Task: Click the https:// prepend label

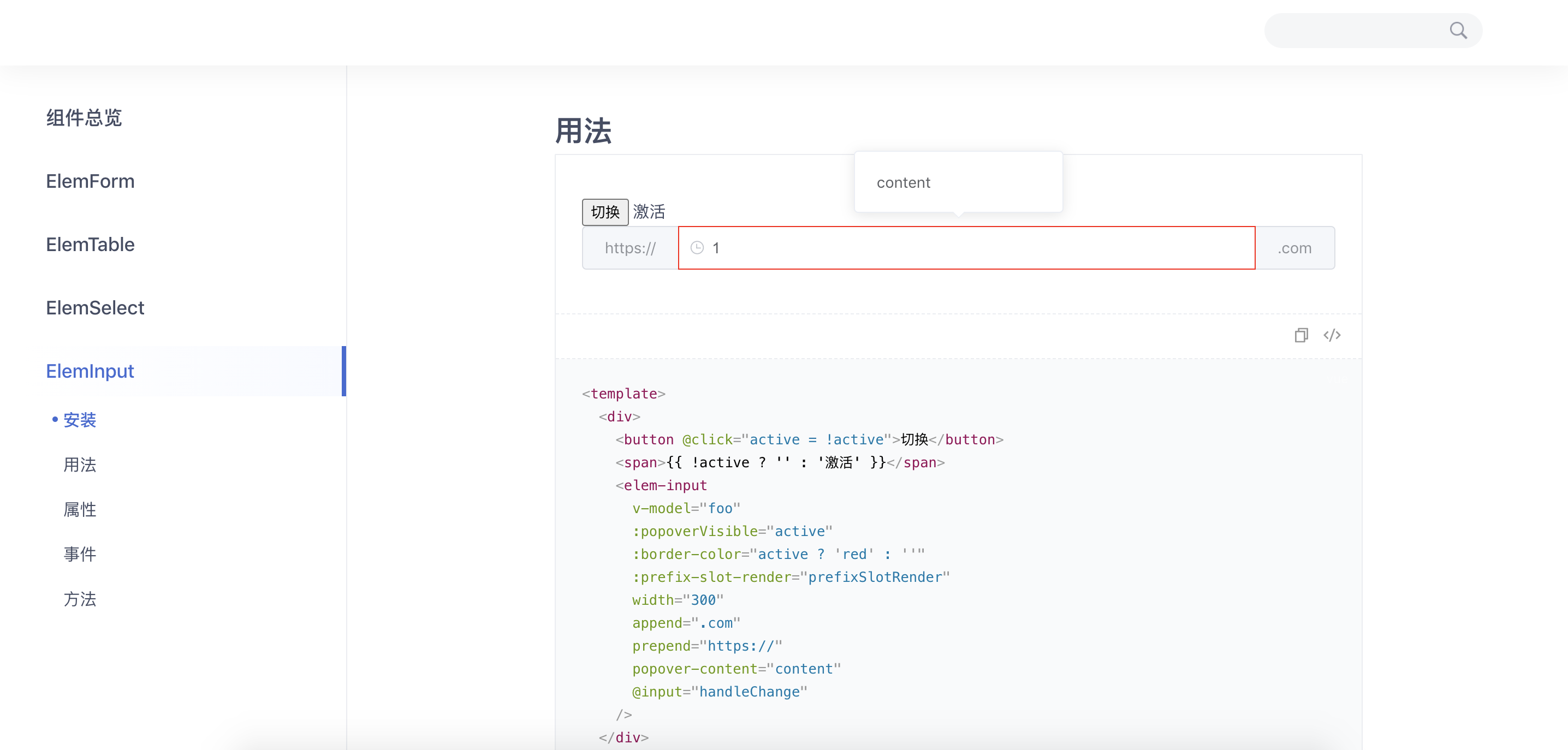Action: [x=631, y=248]
